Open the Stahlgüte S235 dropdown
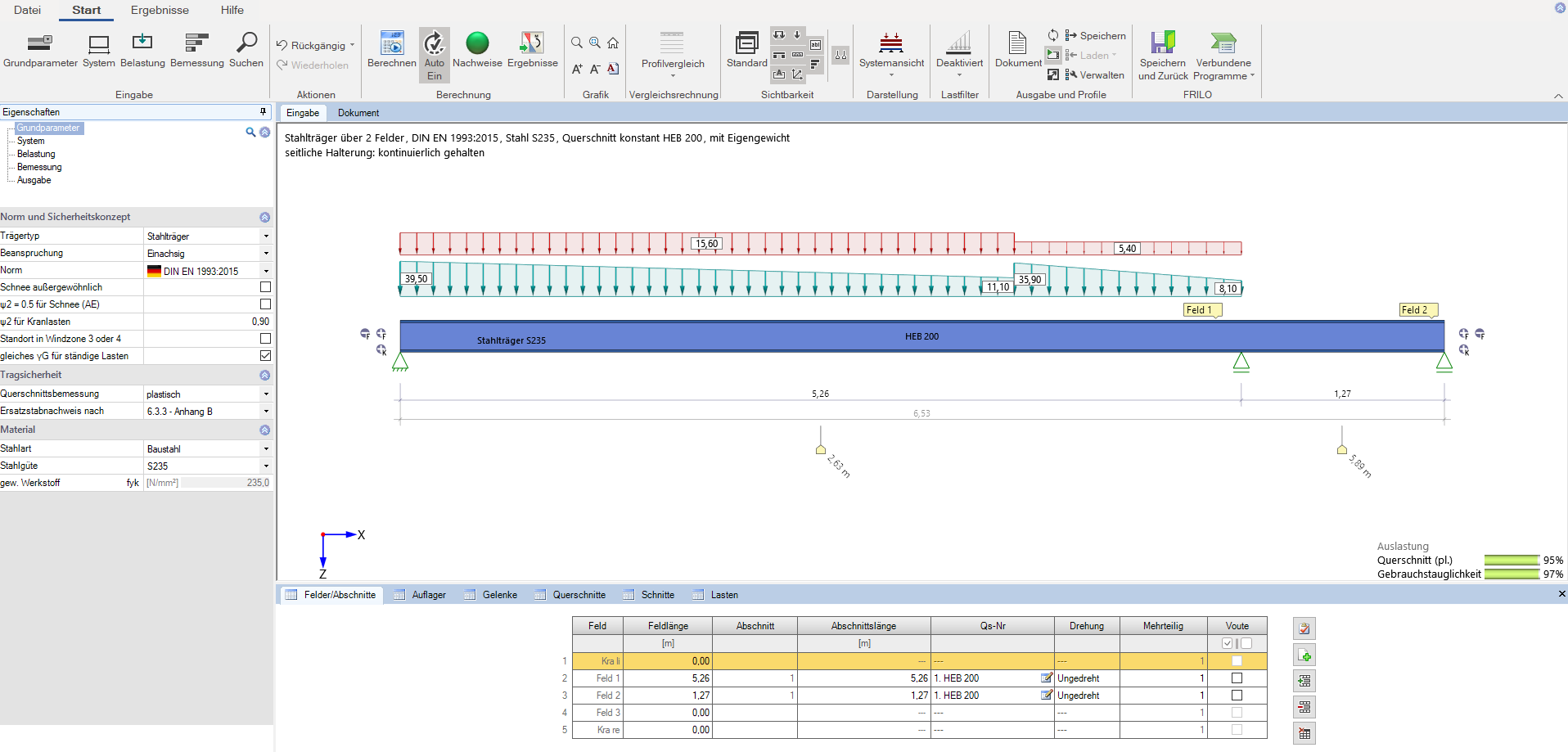Image resolution: width=1568 pixels, height=752 pixels. 266,466
